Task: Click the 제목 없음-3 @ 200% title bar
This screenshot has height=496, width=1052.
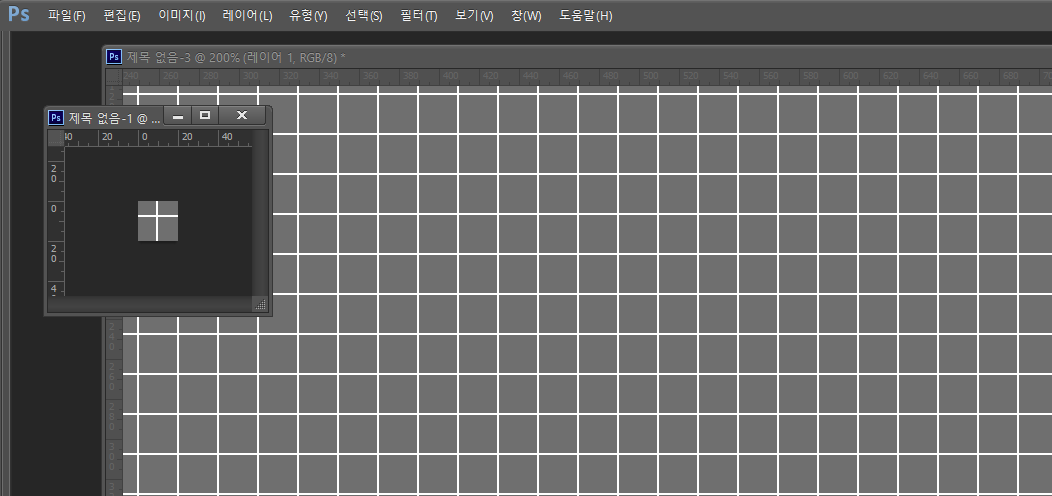Action: point(577,57)
